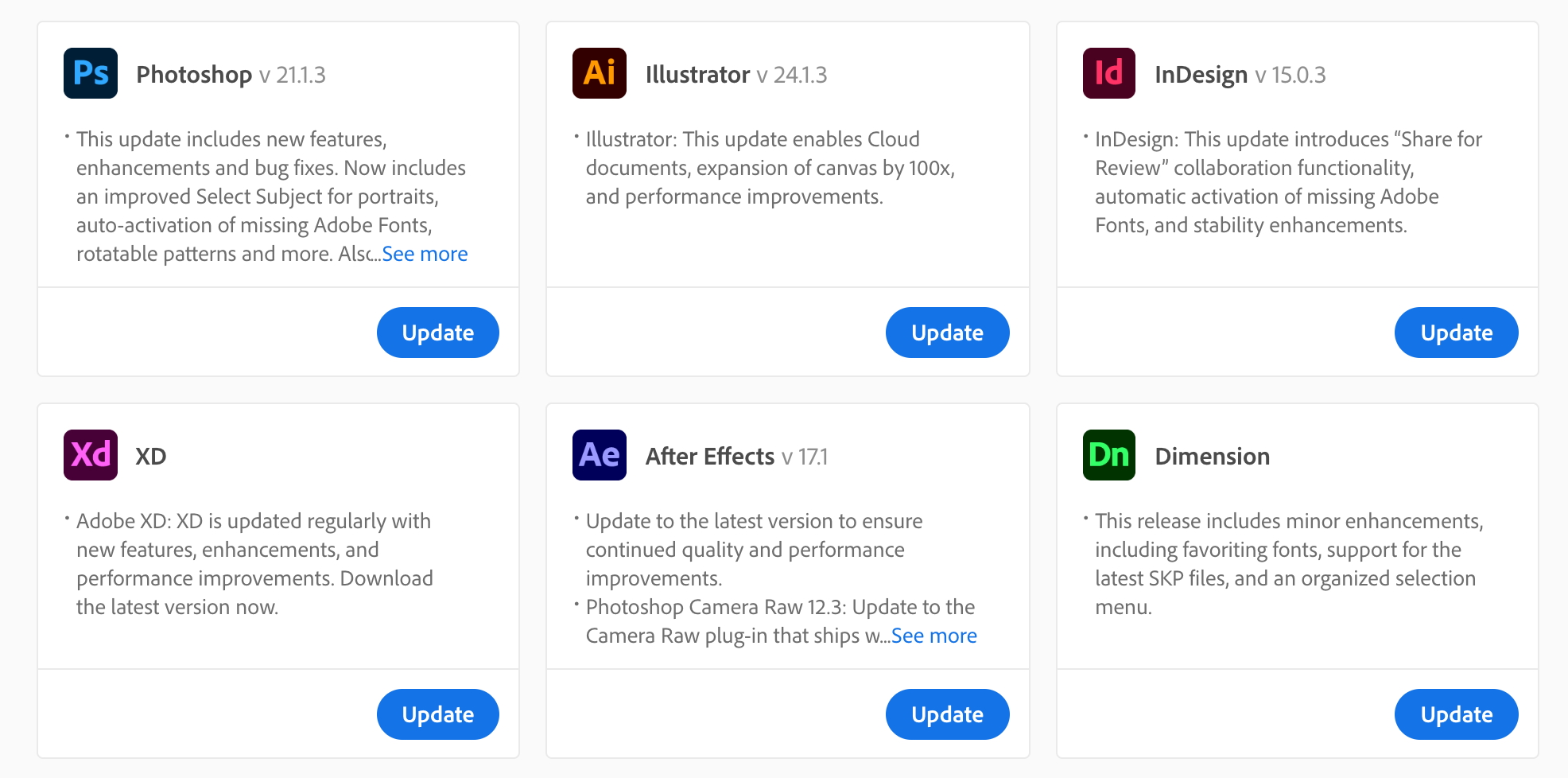The height and width of the screenshot is (778, 1568).
Task: Click the Dimension Dn app icon
Action: tap(1109, 455)
